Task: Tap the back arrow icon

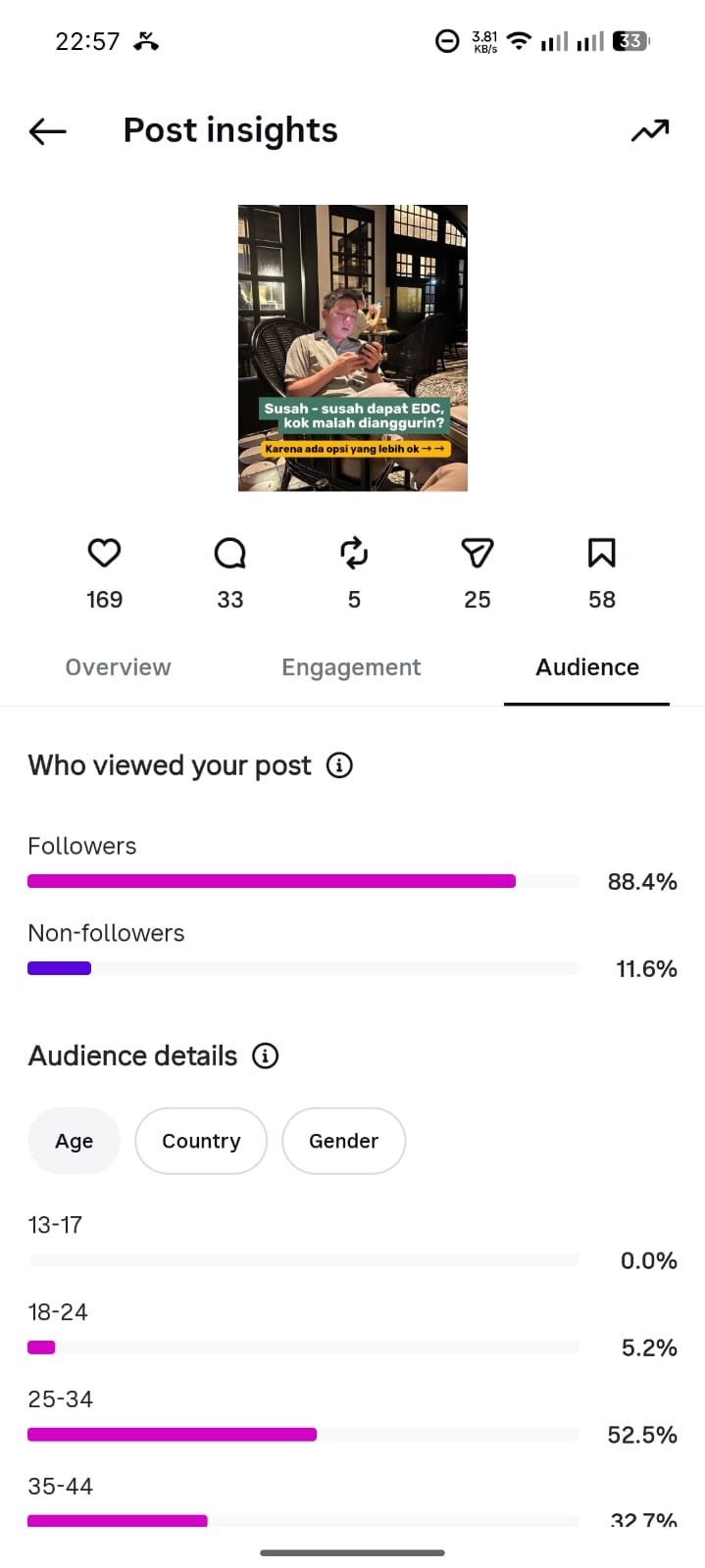Action: pos(47,130)
